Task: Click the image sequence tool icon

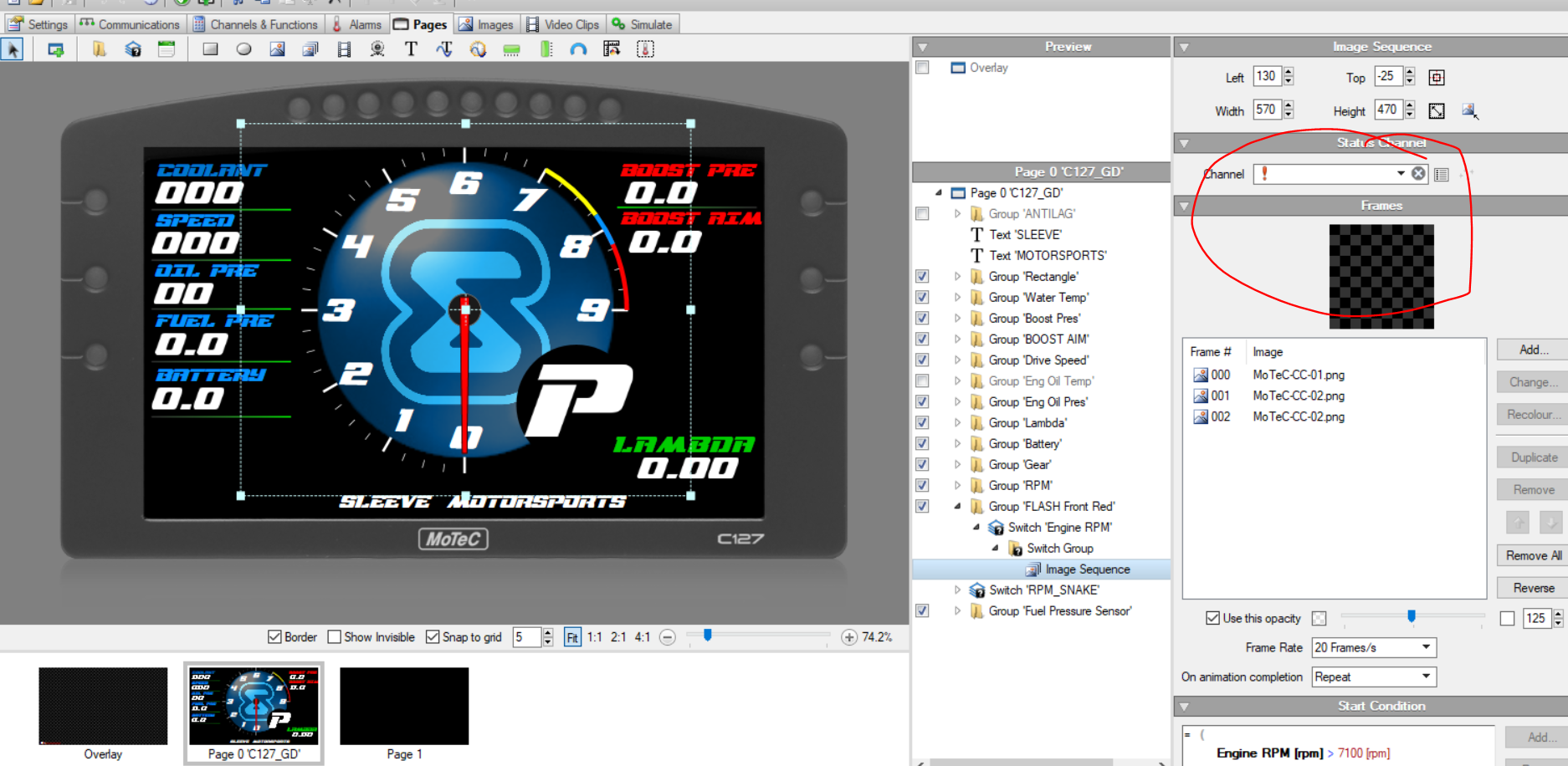Action: [x=310, y=49]
